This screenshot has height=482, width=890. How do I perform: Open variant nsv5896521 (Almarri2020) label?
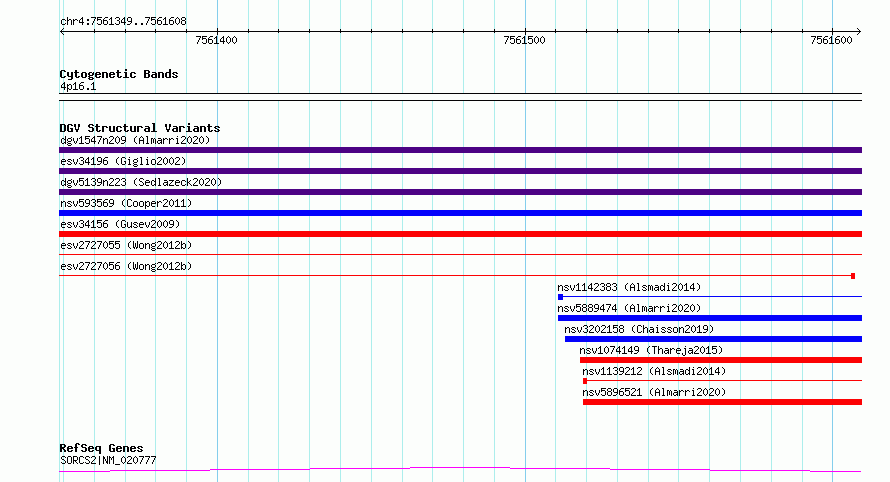(x=654, y=392)
